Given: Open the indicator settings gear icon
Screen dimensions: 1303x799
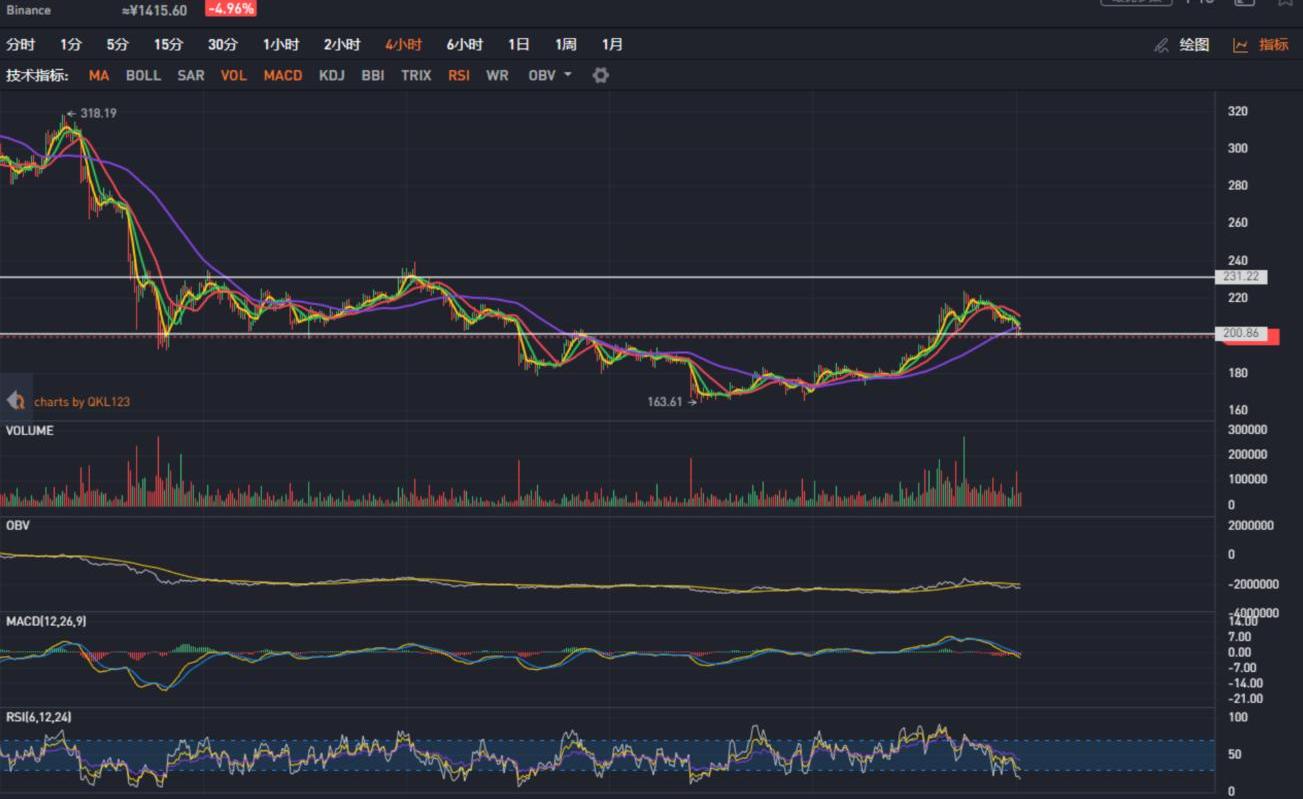Looking at the screenshot, I should [x=600, y=75].
